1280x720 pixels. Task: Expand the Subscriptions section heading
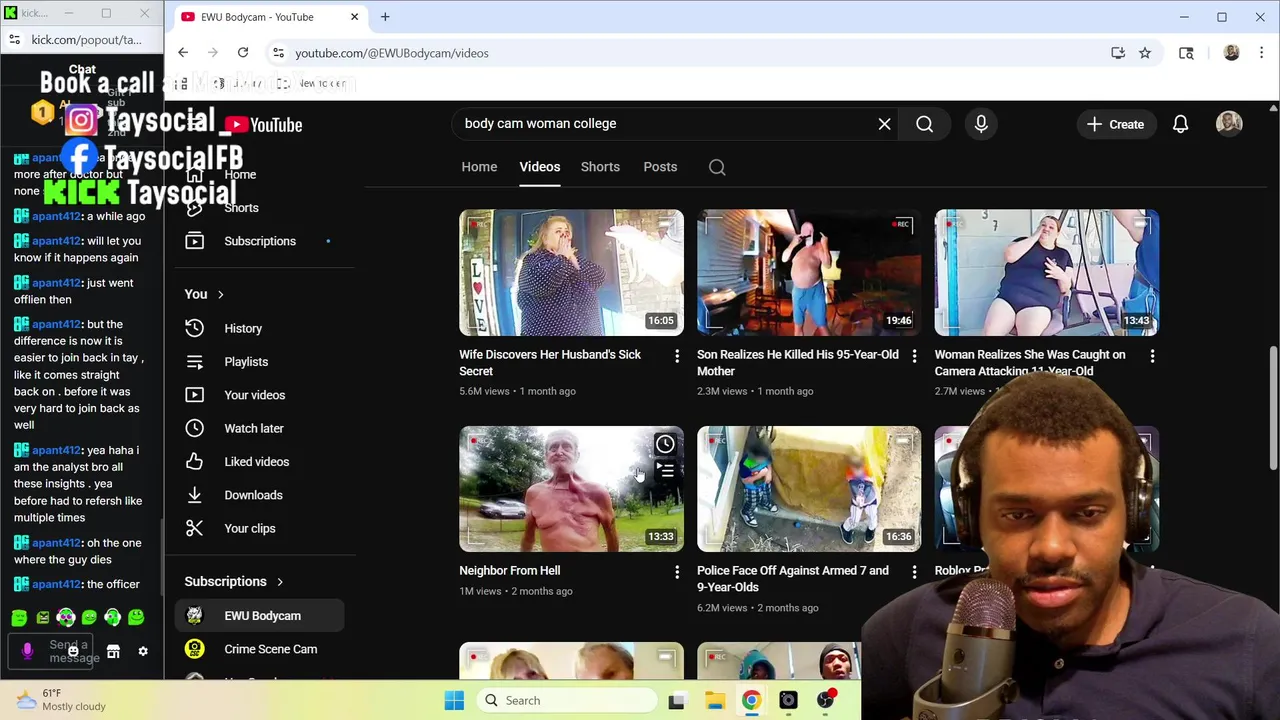(x=234, y=582)
